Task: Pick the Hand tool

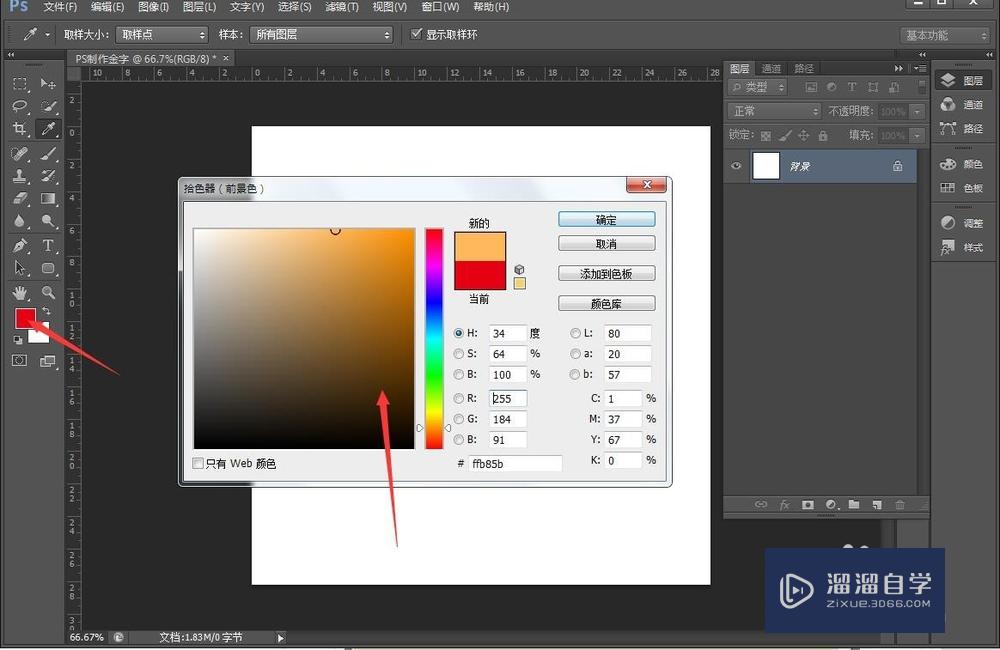Action: pyautogui.click(x=19, y=293)
